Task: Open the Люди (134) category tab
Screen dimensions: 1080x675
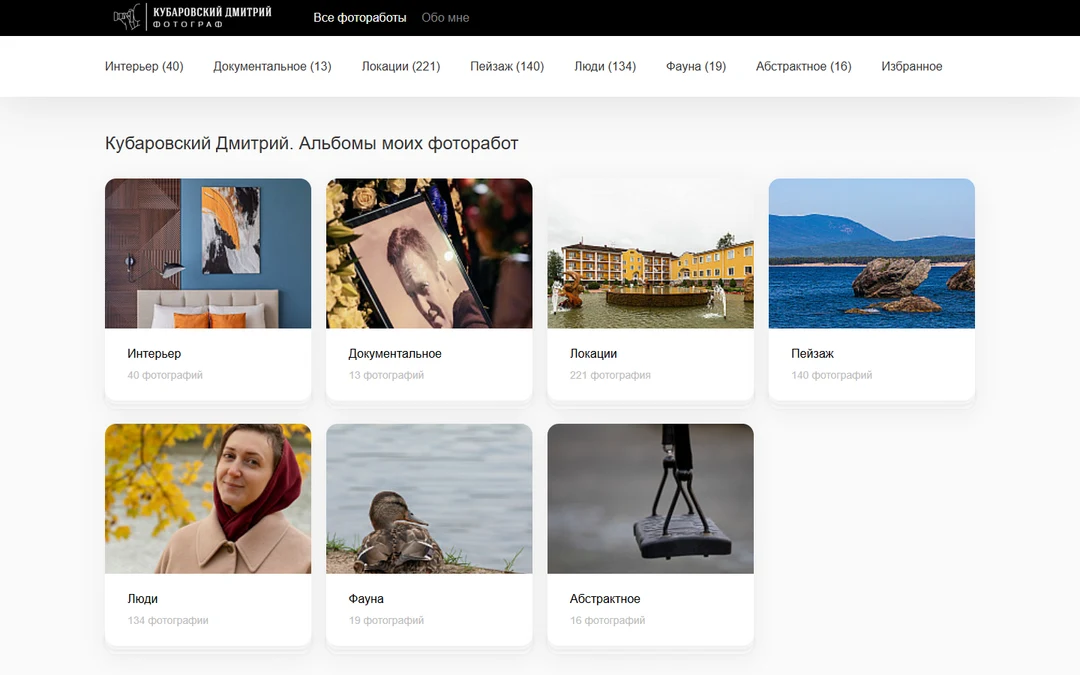Action: tap(605, 66)
